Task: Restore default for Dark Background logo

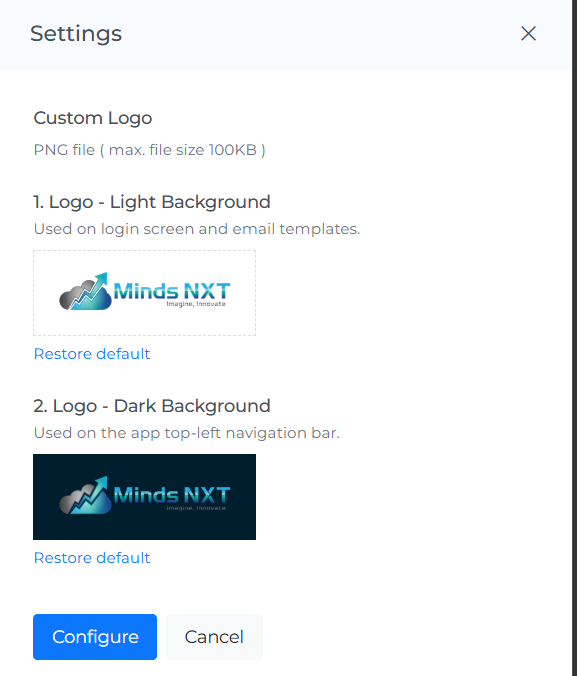Action: coord(92,558)
